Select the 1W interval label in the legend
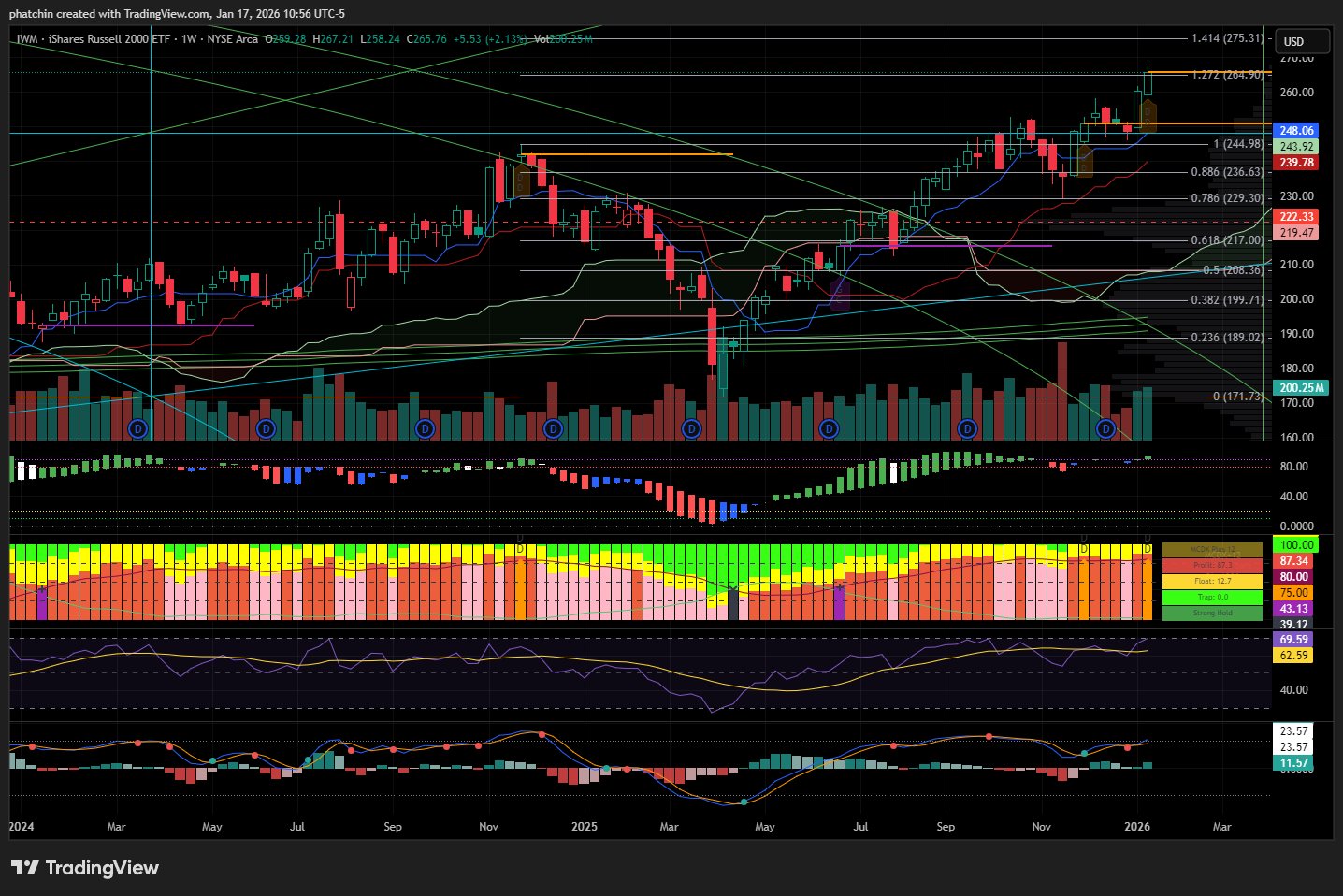The image size is (1343, 896). point(189,39)
